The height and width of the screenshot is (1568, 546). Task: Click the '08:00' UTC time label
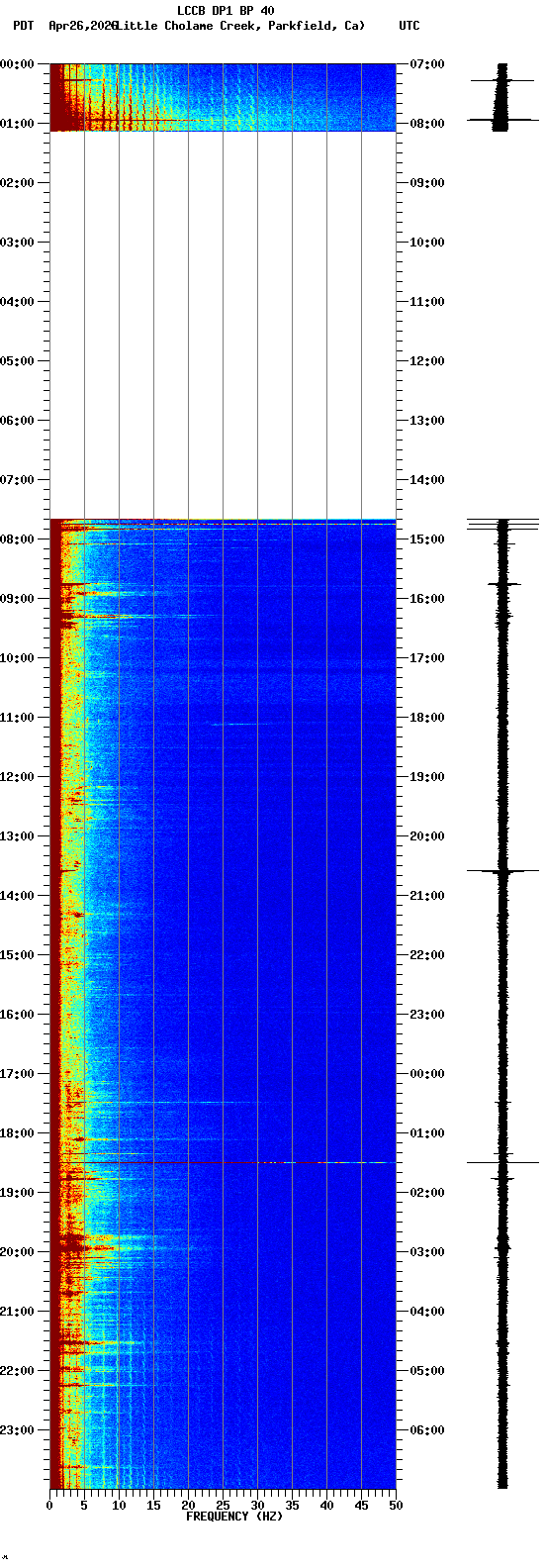click(427, 124)
